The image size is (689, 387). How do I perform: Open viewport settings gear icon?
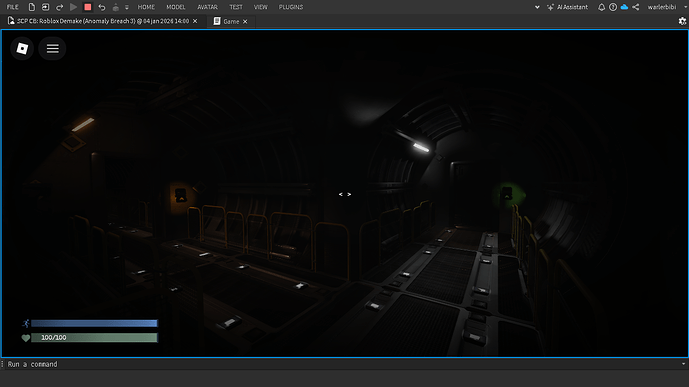(x=682, y=21)
